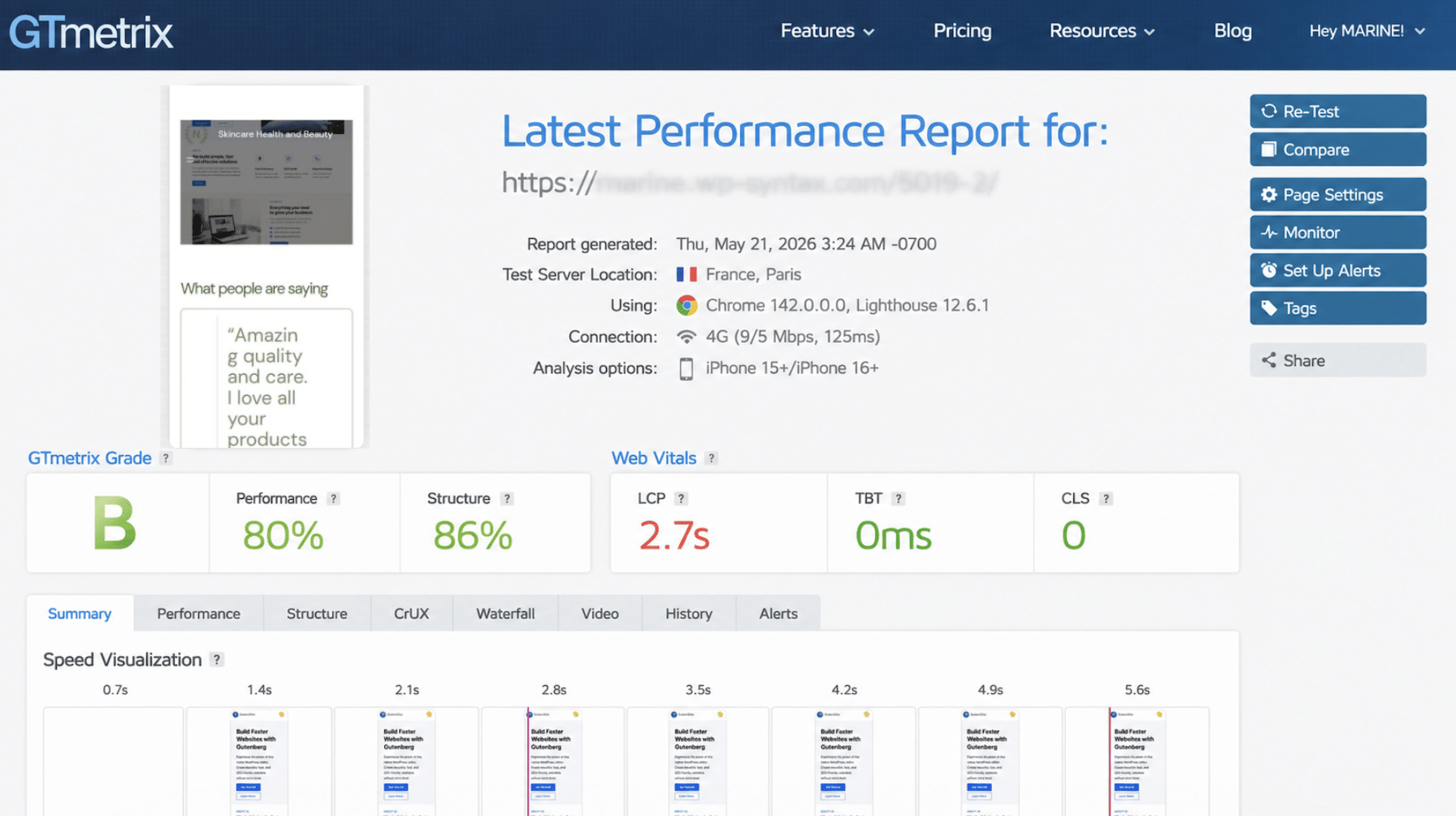Viewport: 1456px width, 816px height.
Task: Click the 4.9s filmstrip frame
Action: point(990,762)
